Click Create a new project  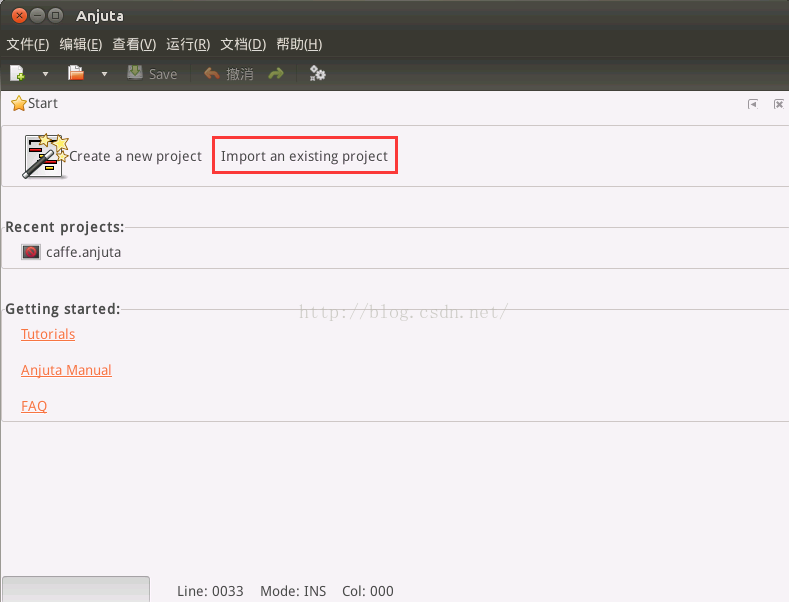pos(135,156)
